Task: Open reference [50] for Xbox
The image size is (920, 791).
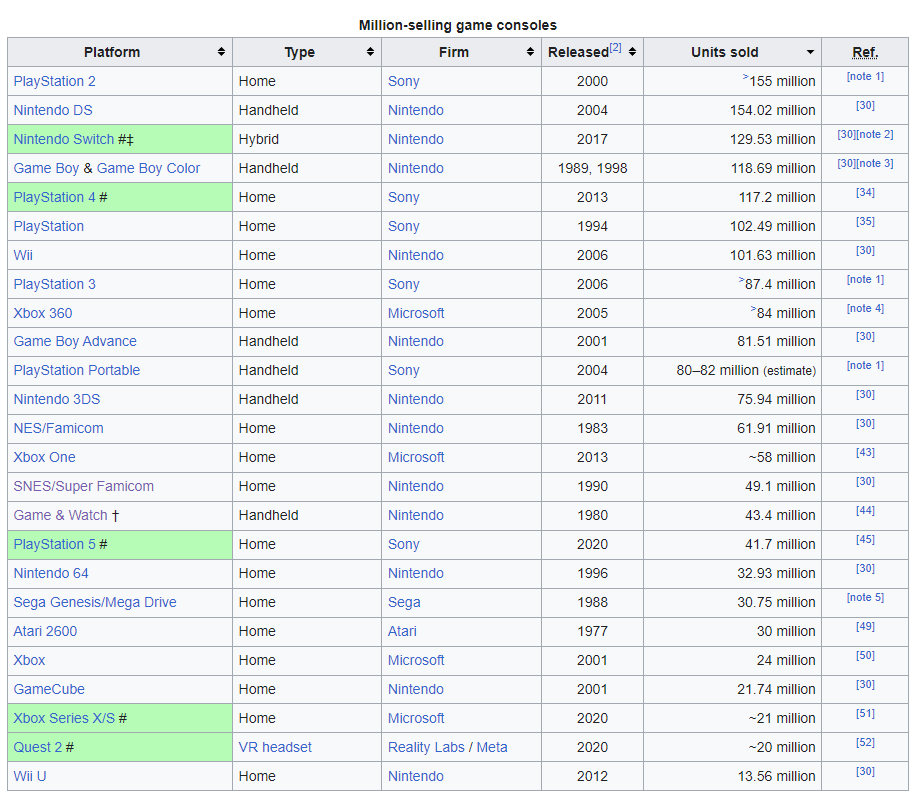Action: (x=865, y=655)
